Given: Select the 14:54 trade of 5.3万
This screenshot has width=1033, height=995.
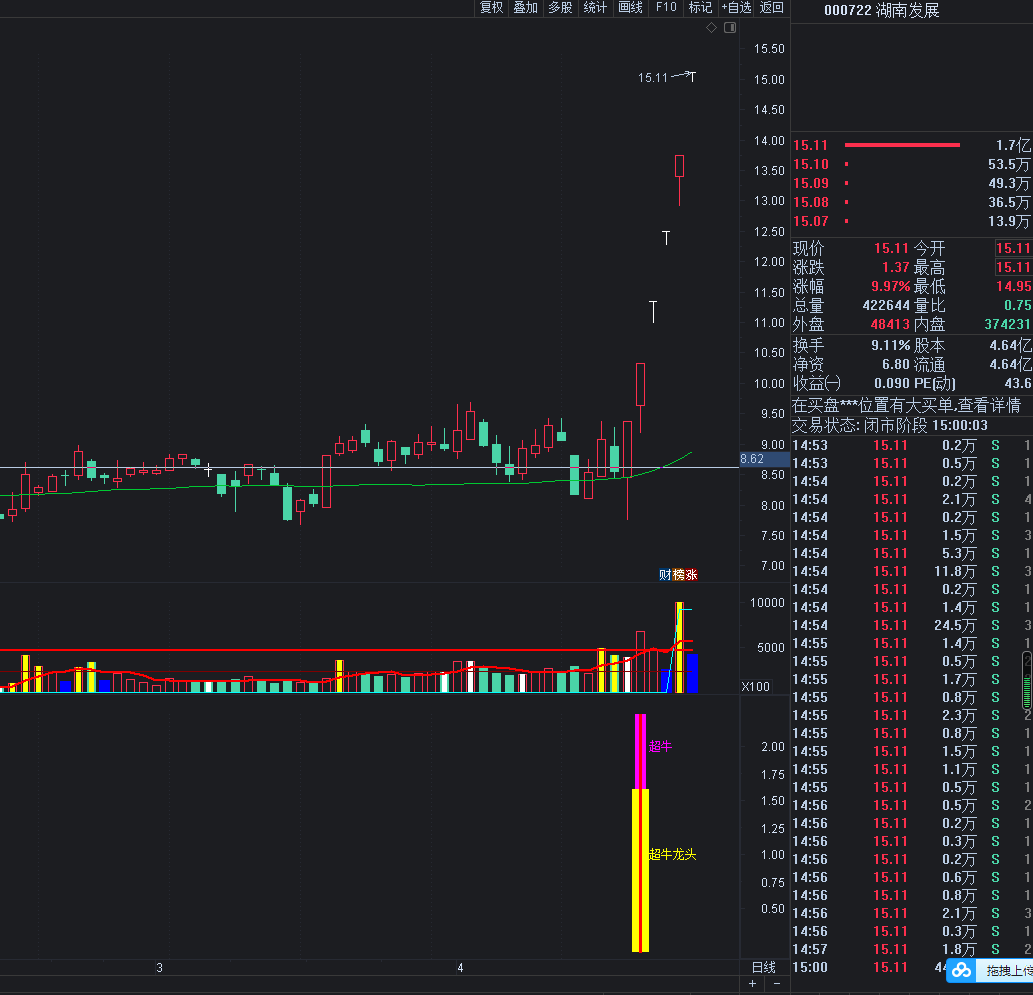Looking at the screenshot, I should click(912, 554).
